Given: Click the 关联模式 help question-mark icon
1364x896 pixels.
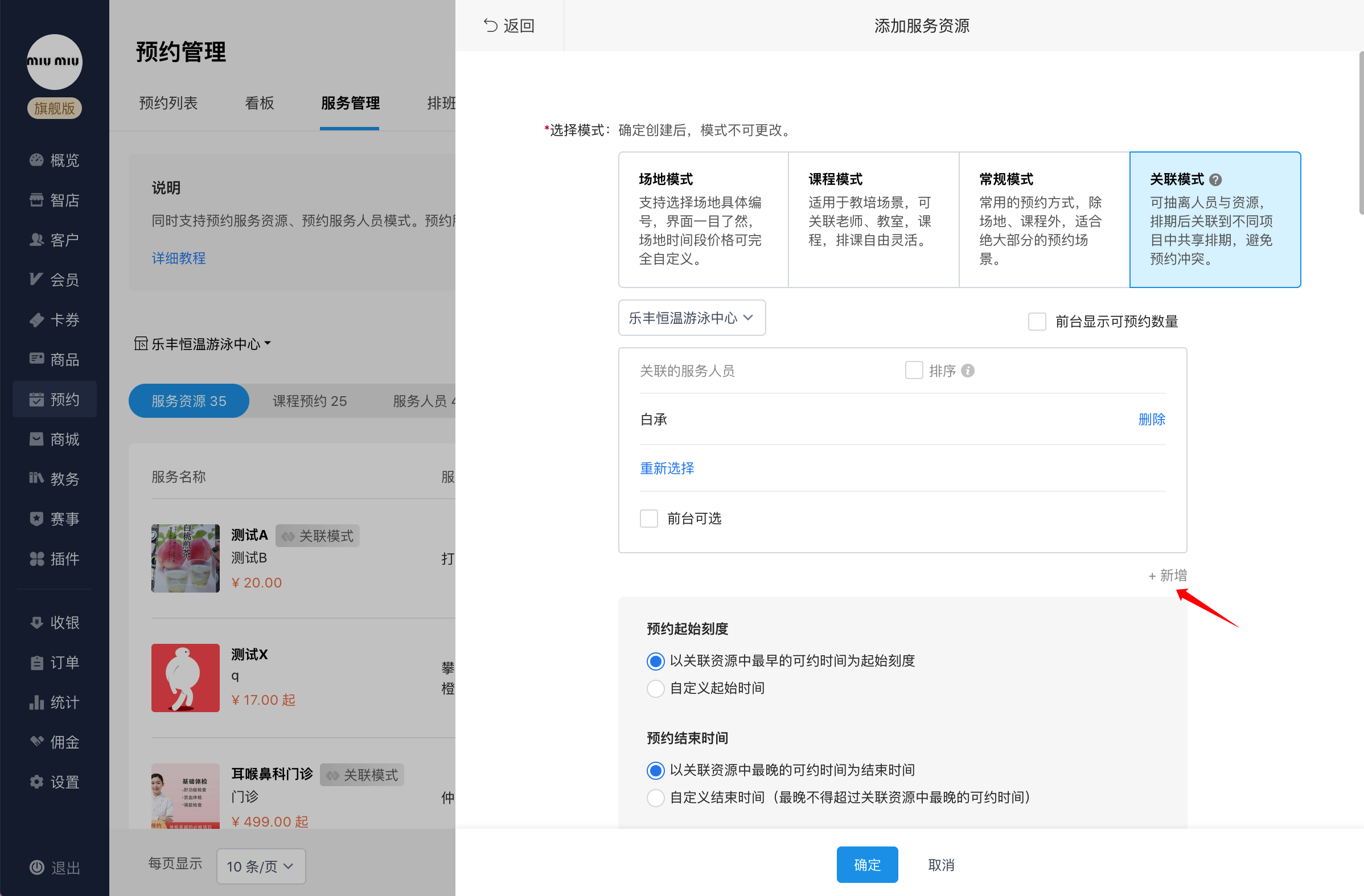Looking at the screenshot, I should tap(1215, 180).
